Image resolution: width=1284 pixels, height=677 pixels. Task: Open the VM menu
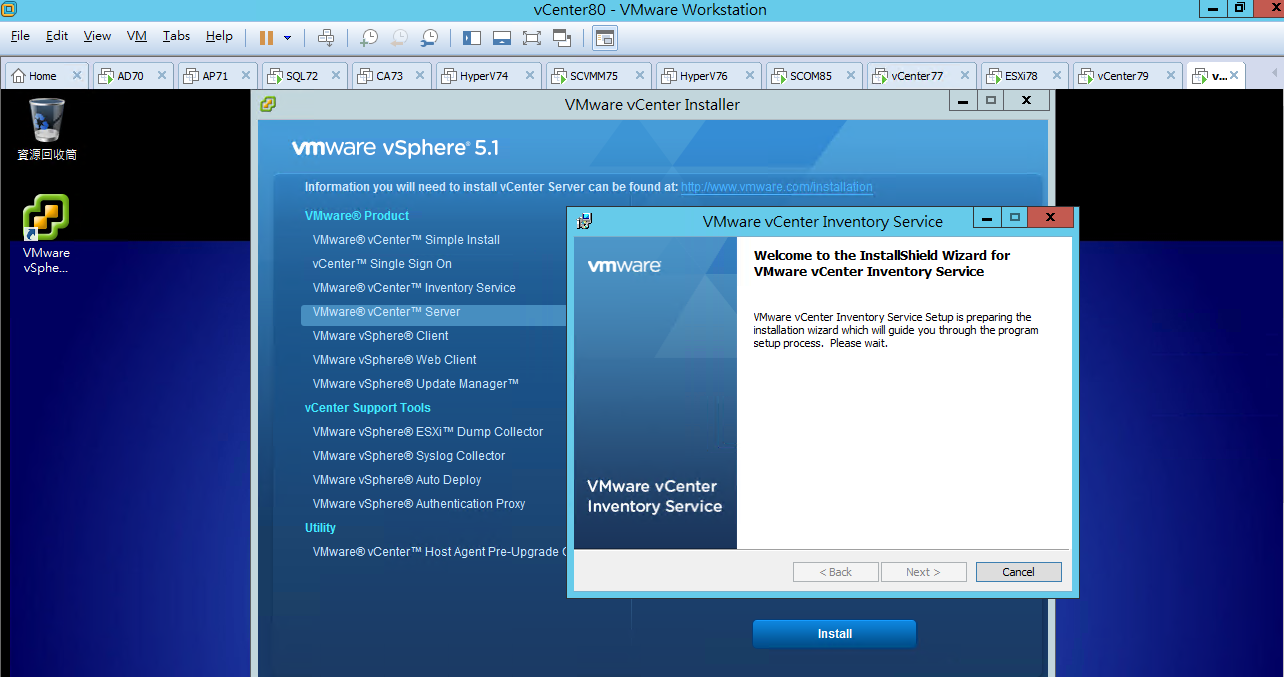coord(137,36)
